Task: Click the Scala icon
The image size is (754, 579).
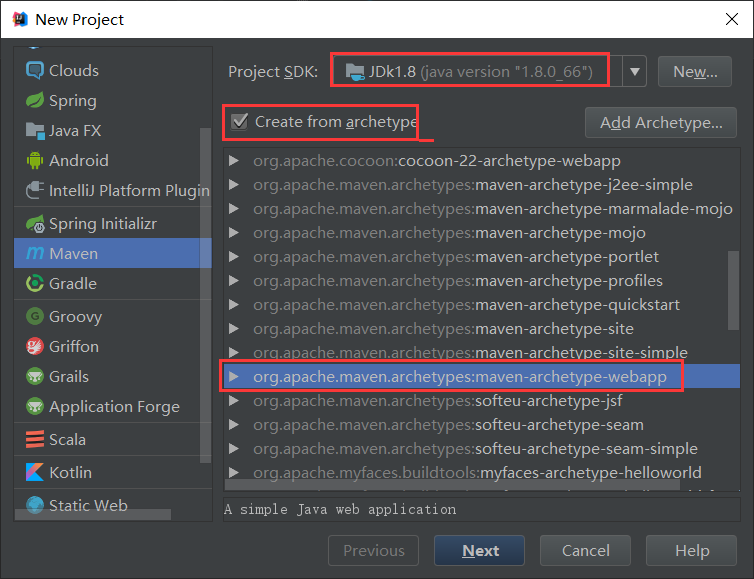Action: [x=35, y=439]
